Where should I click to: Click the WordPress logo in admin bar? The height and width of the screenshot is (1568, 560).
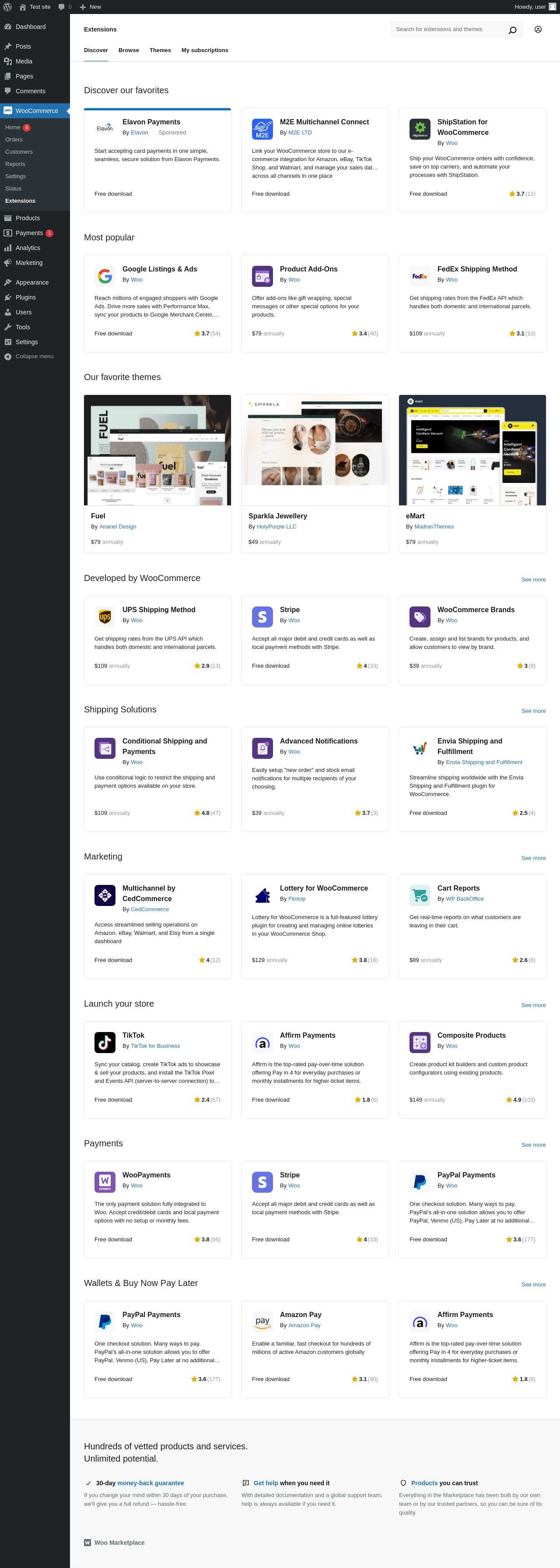point(7,7)
